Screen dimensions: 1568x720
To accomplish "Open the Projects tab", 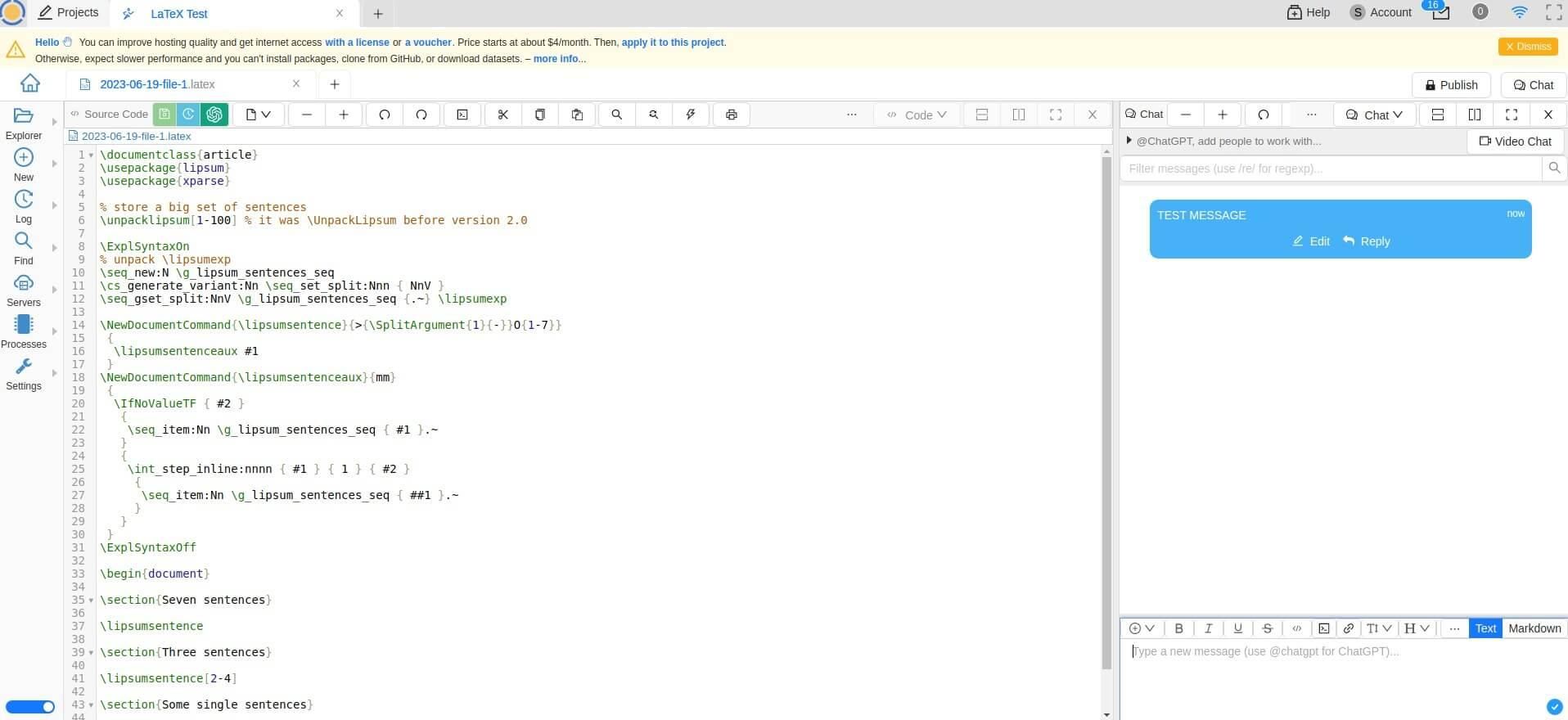I will (69, 12).
